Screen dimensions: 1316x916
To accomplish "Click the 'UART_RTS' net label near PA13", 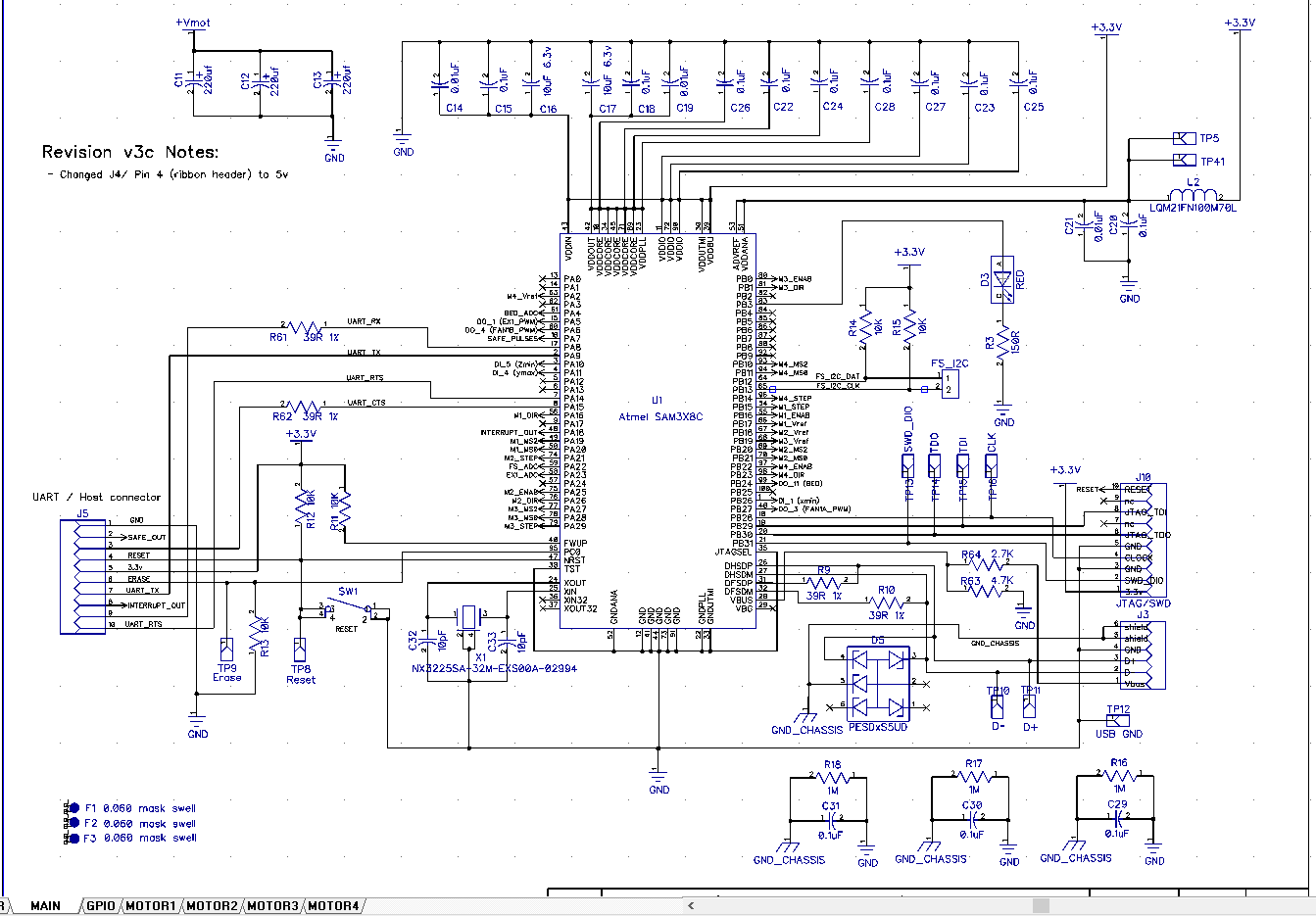I will pos(365,378).
